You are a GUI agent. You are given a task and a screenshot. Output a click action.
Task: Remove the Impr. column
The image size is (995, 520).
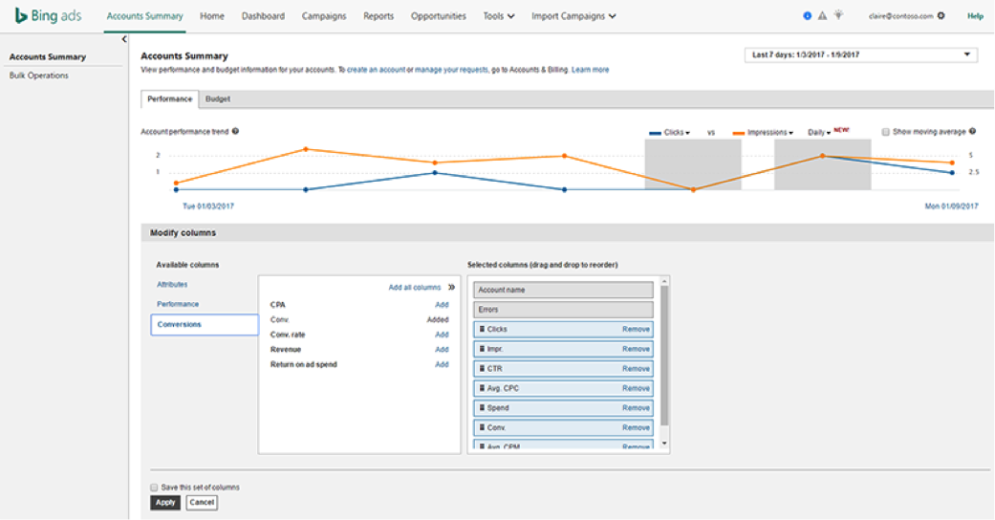(x=636, y=349)
